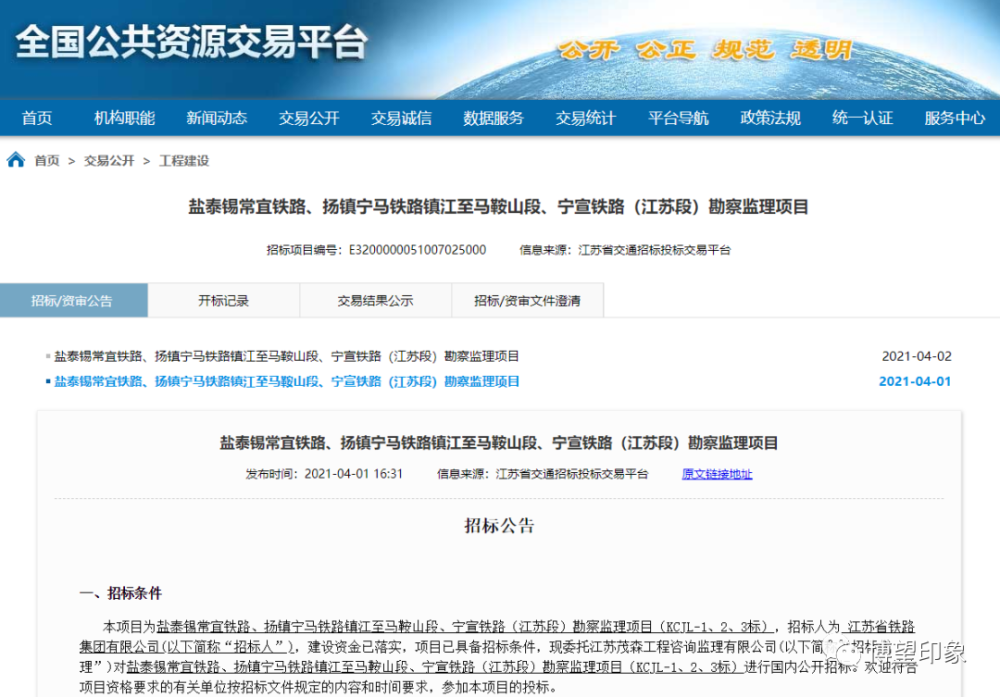Click the 全国公共资源交易平台 site title
This screenshot has width=1000, height=697.
coord(191,42)
